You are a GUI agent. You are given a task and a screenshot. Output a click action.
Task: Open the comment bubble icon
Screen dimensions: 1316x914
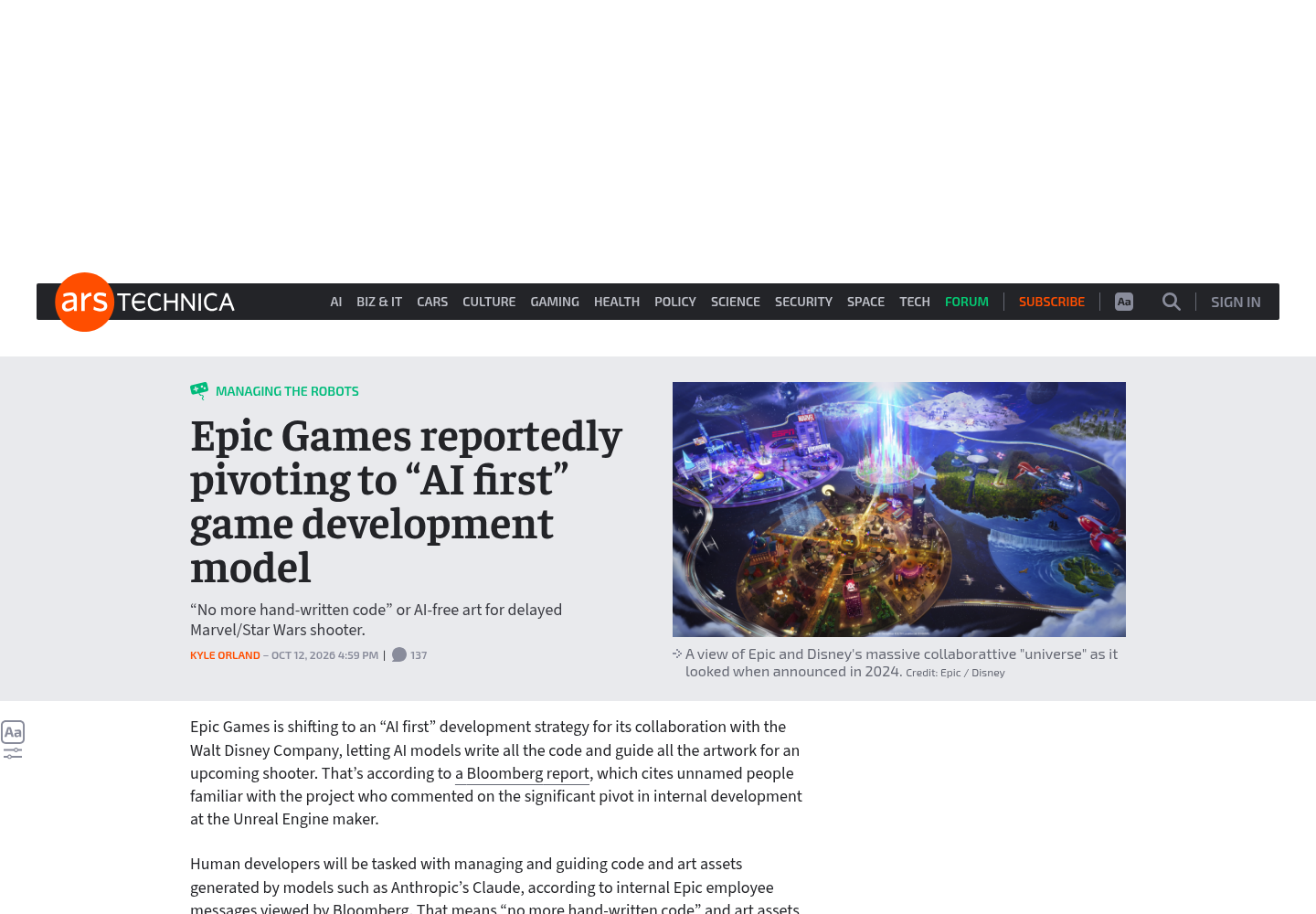[x=399, y=655]
